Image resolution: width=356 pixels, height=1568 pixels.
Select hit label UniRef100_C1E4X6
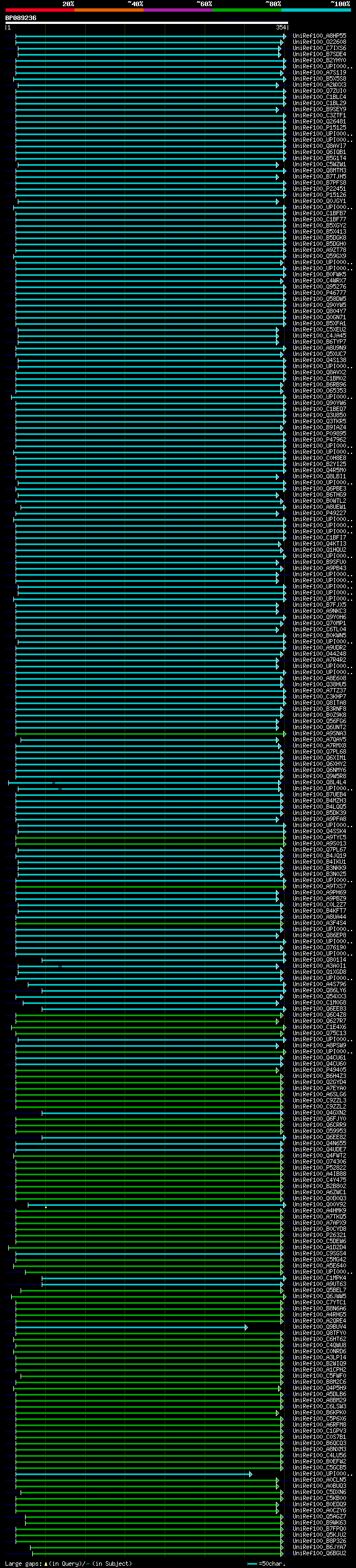[x=319, y=1027]
